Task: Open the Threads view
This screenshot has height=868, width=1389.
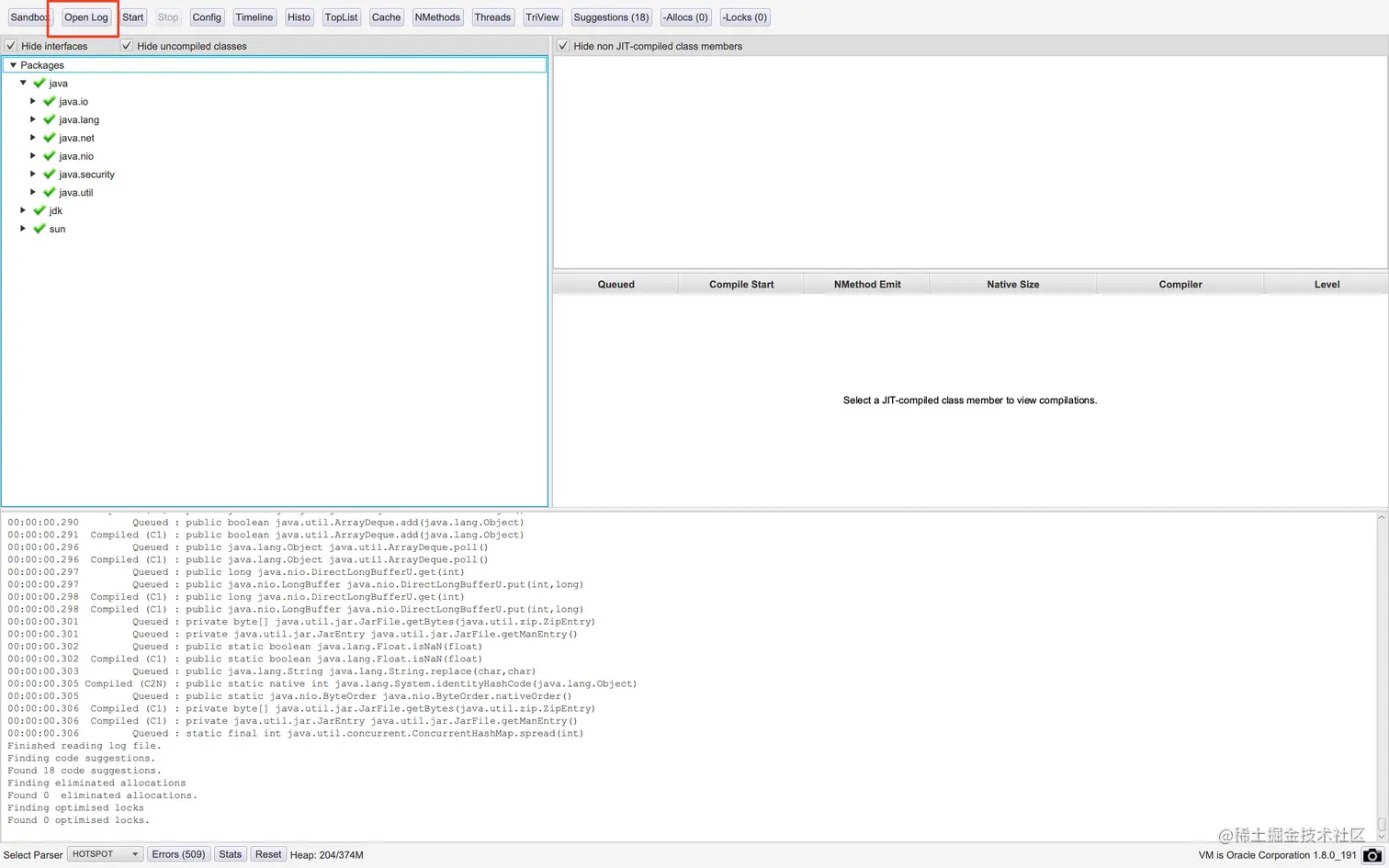Action: tap(492, 17)
